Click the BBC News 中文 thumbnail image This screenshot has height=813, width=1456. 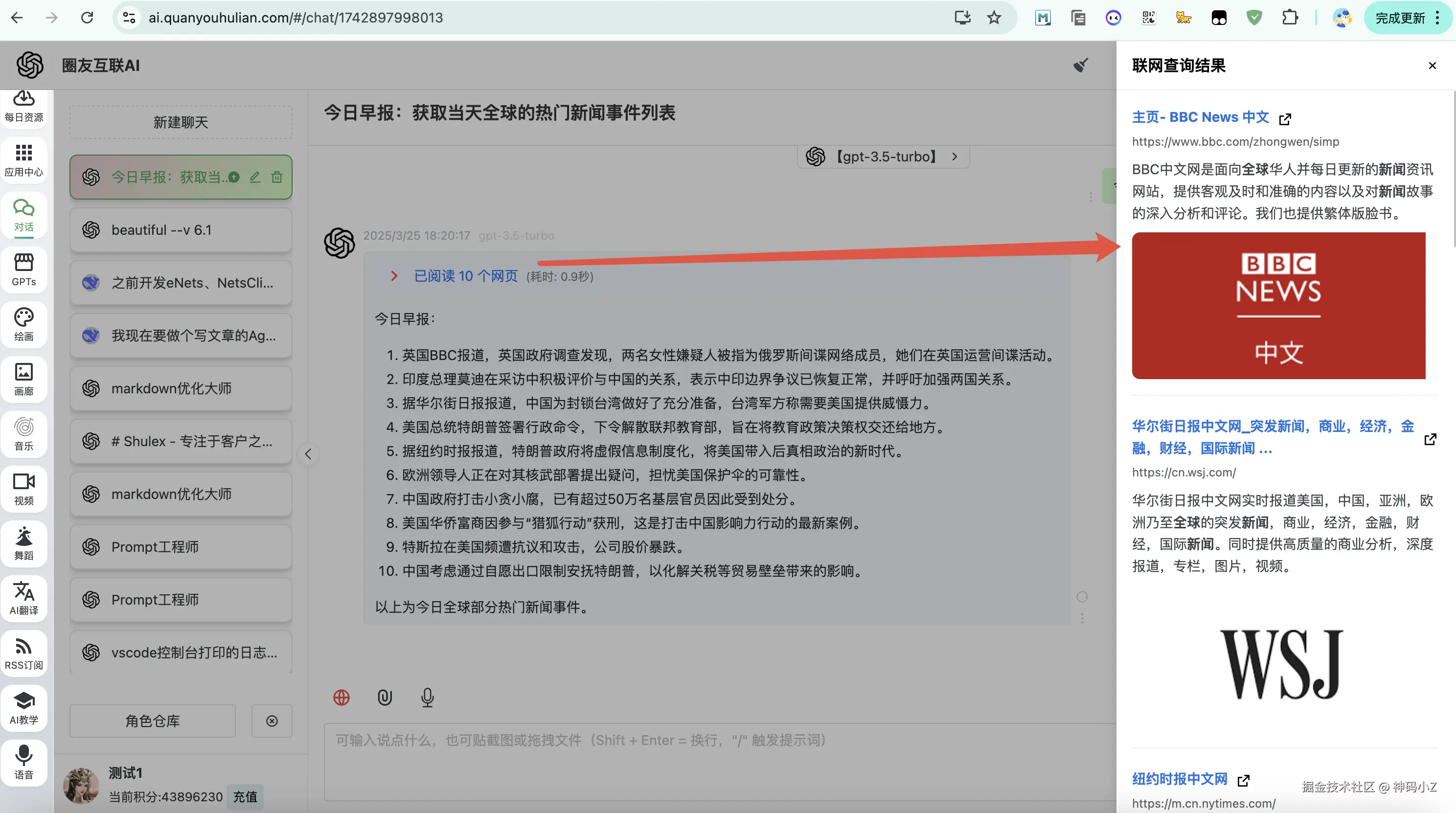point(1278,306)
